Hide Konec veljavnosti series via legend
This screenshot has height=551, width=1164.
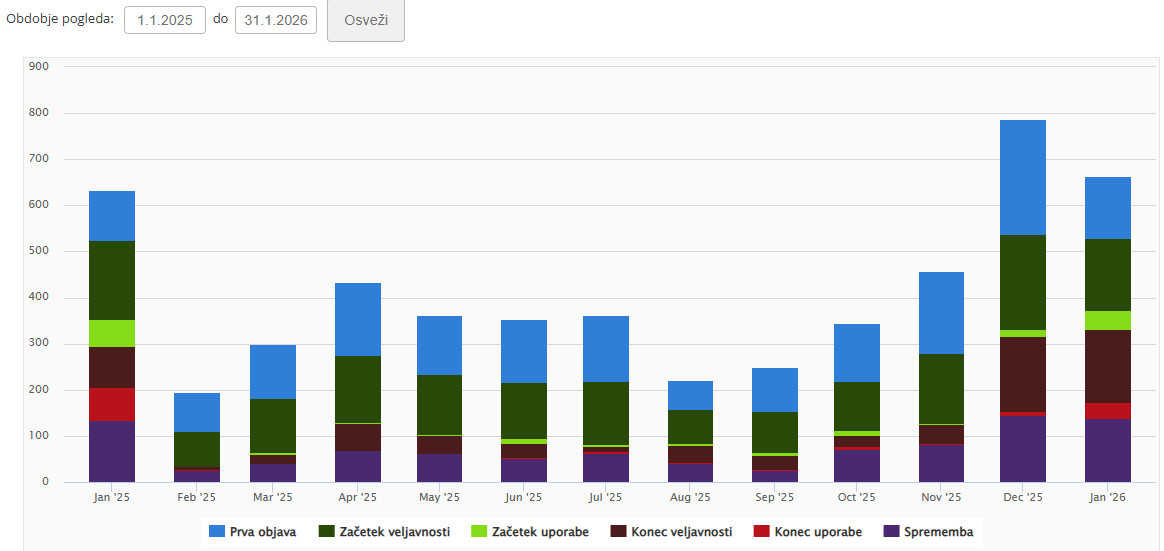pyautogui.click(x=681, y=532)
